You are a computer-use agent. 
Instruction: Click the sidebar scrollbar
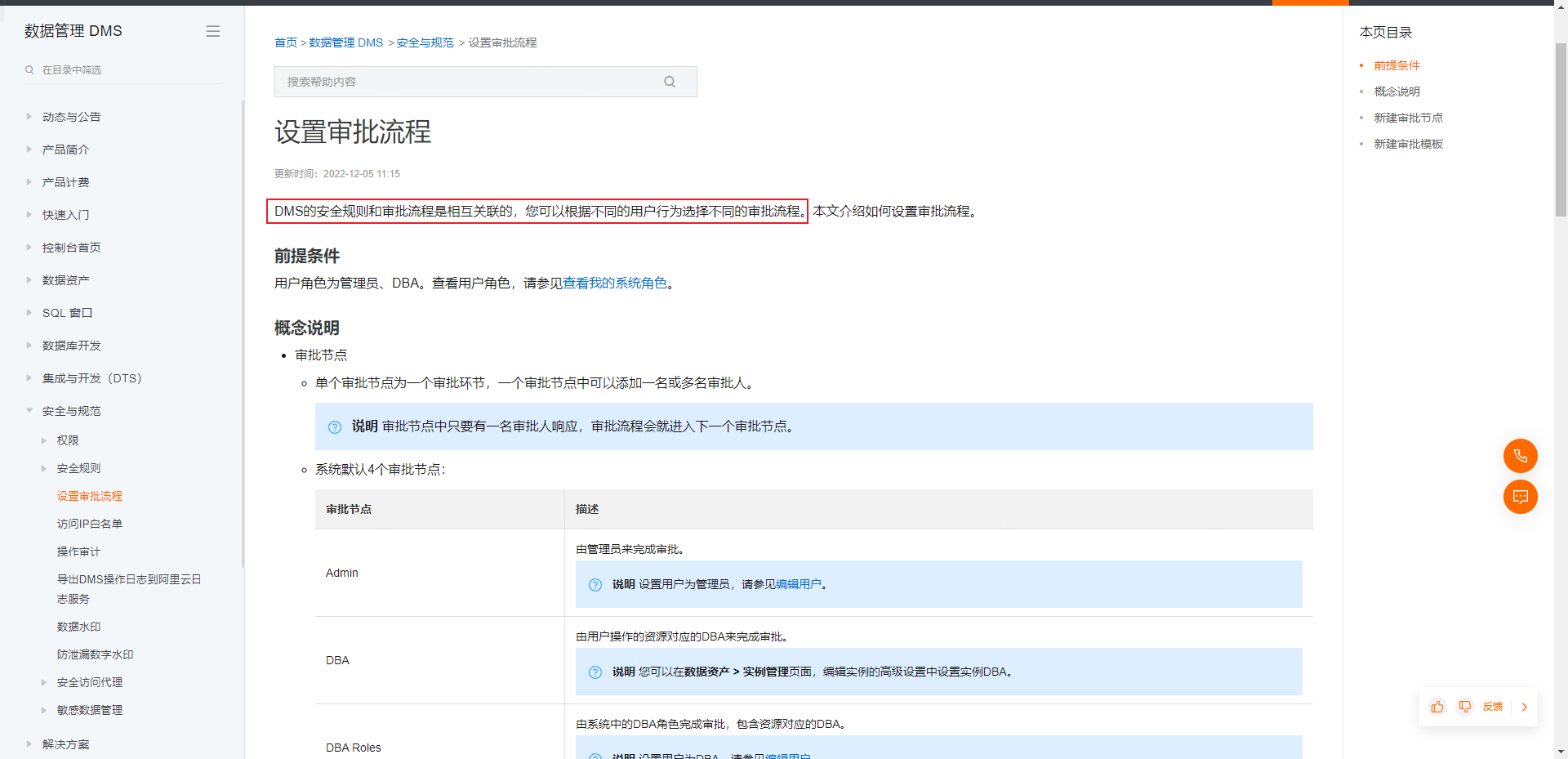[243, 333]
